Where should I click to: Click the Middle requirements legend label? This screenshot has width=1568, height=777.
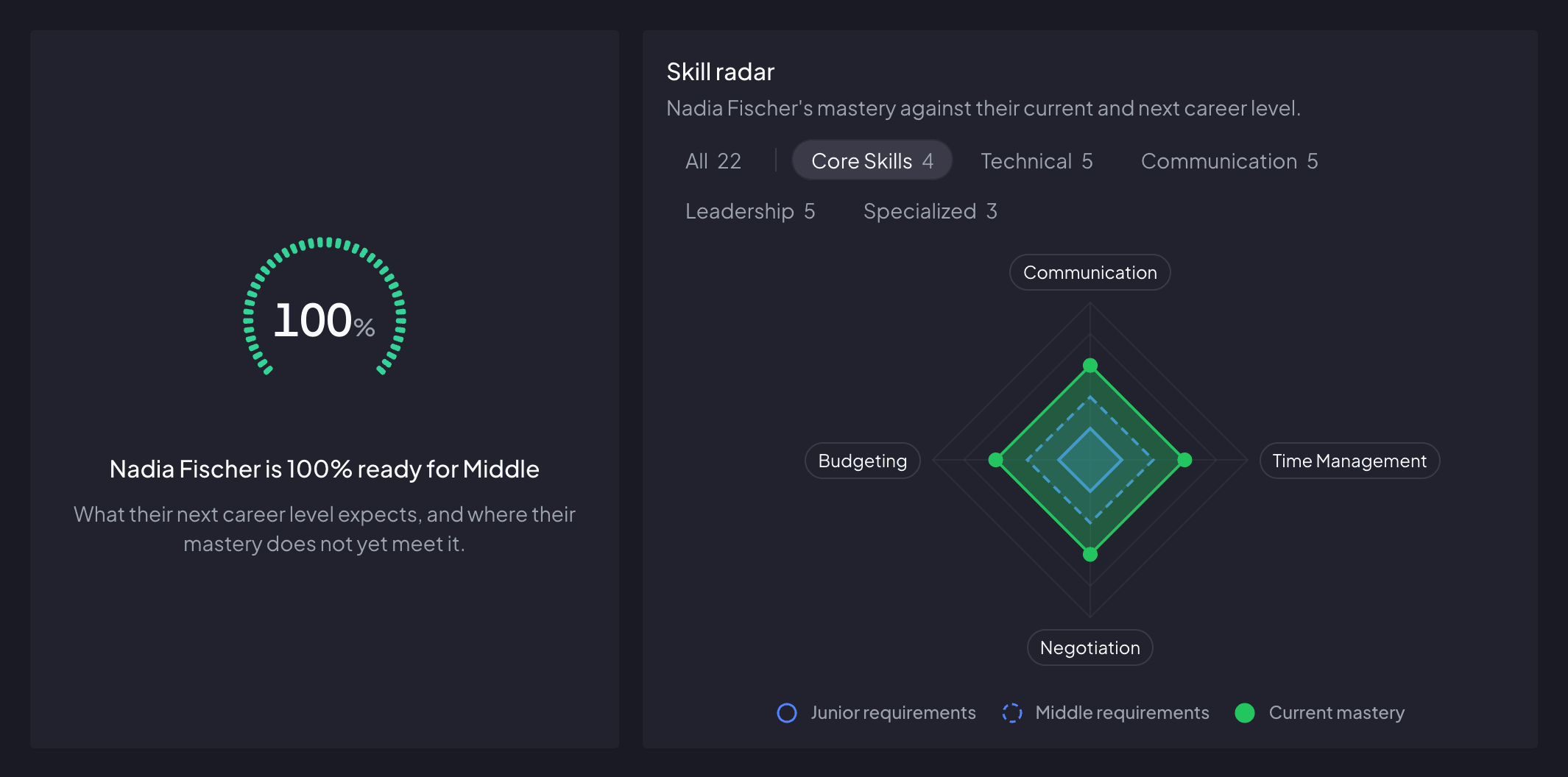[1122, 712]
